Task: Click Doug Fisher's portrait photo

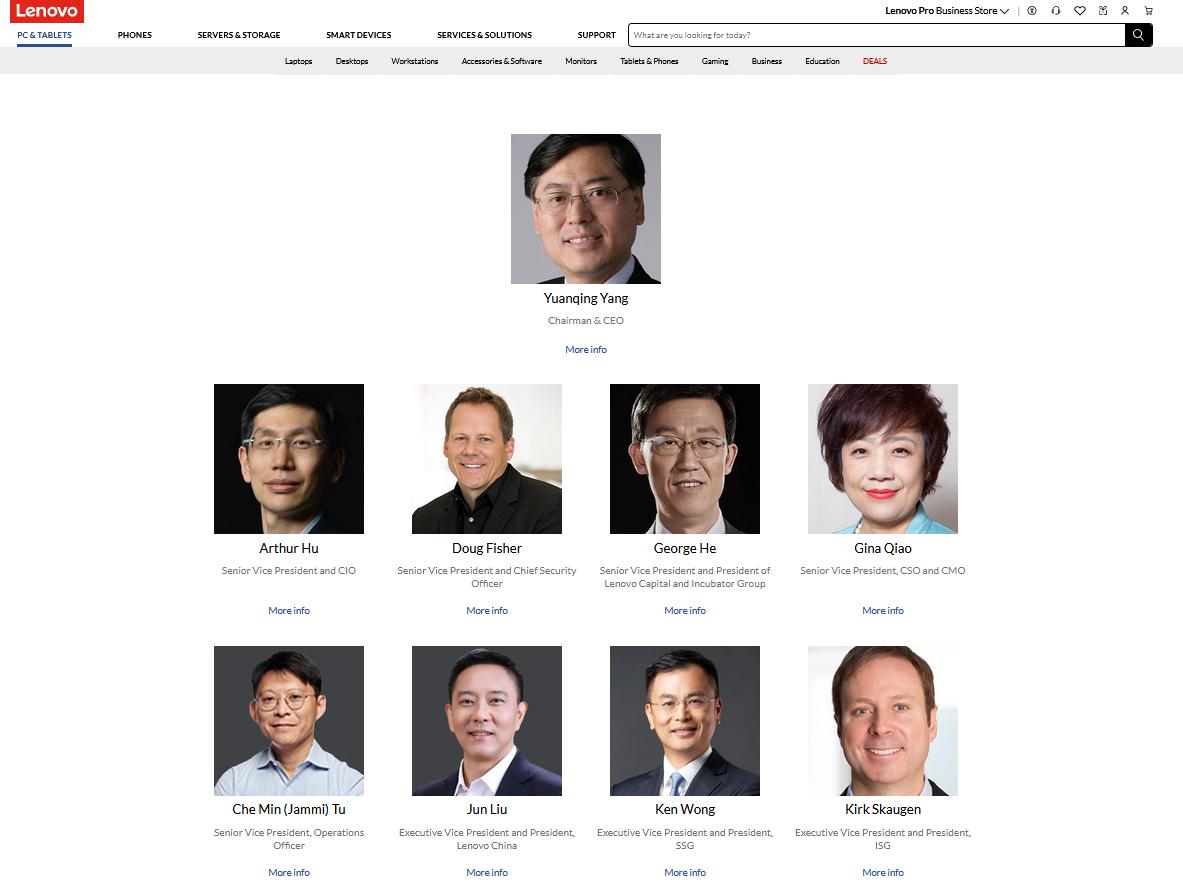Action: coord(487,459)
